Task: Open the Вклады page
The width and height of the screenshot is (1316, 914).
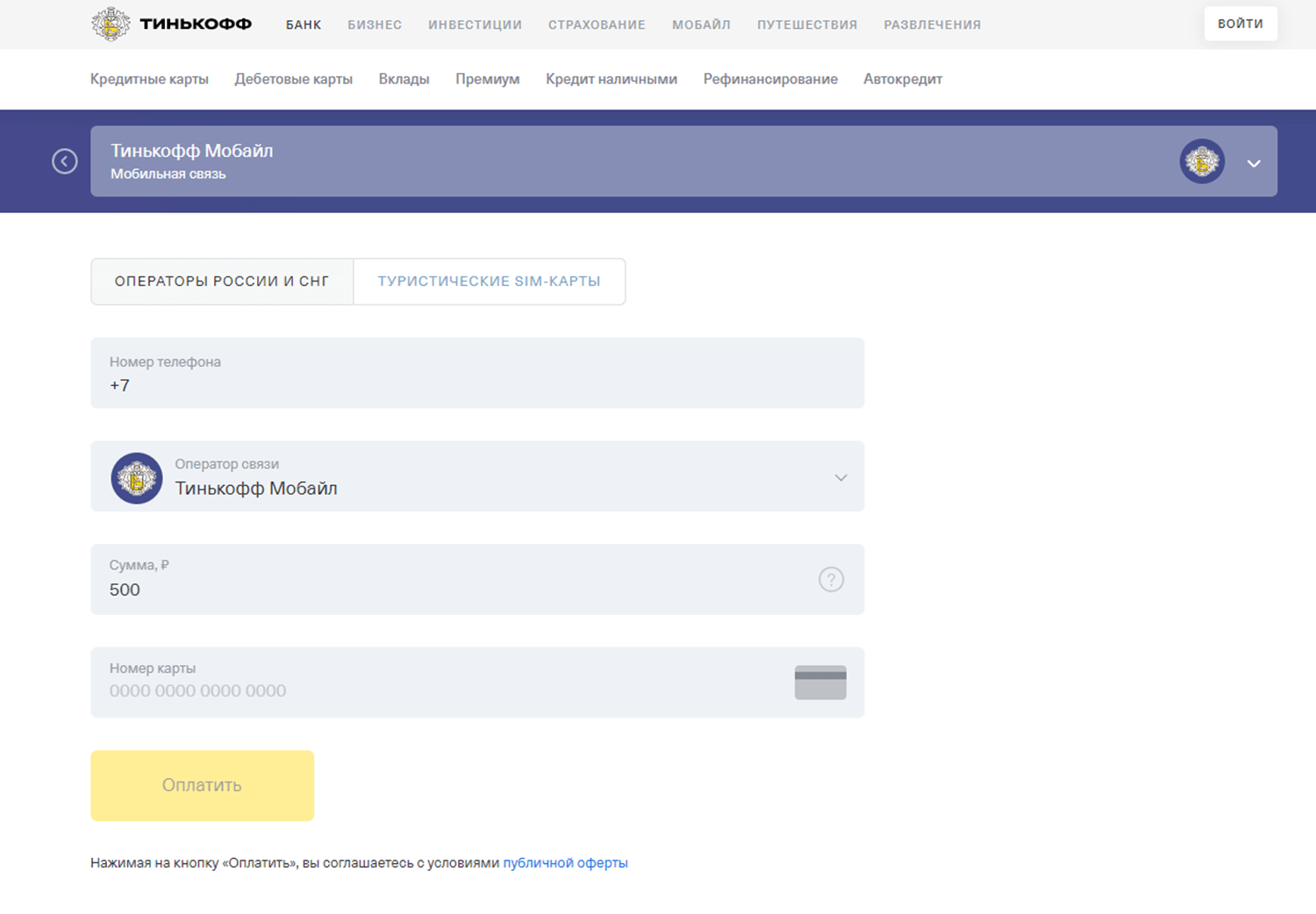Action: coord(404,79)
